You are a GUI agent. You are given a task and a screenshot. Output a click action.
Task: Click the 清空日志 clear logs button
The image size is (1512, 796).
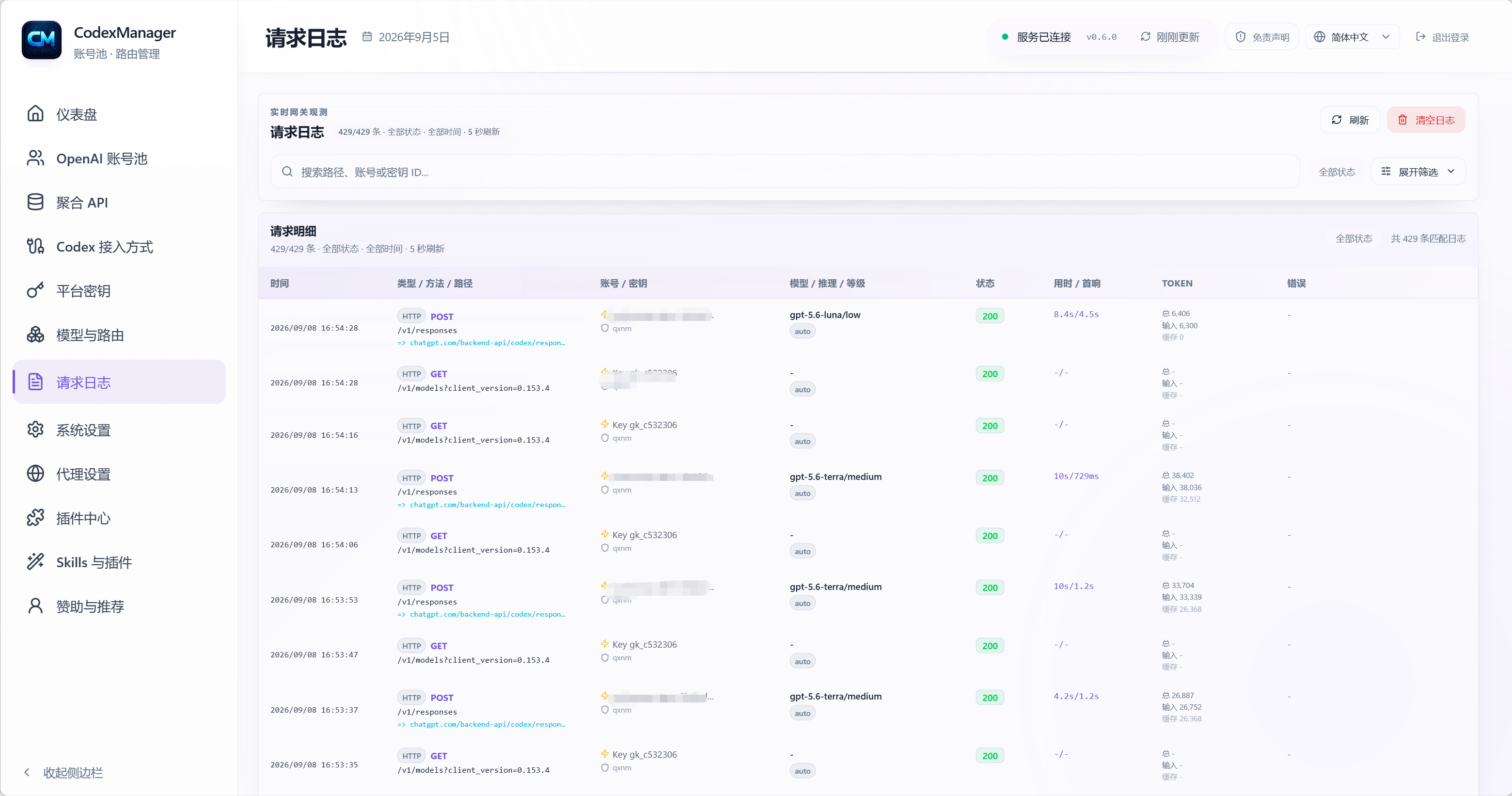[1426, 120]
